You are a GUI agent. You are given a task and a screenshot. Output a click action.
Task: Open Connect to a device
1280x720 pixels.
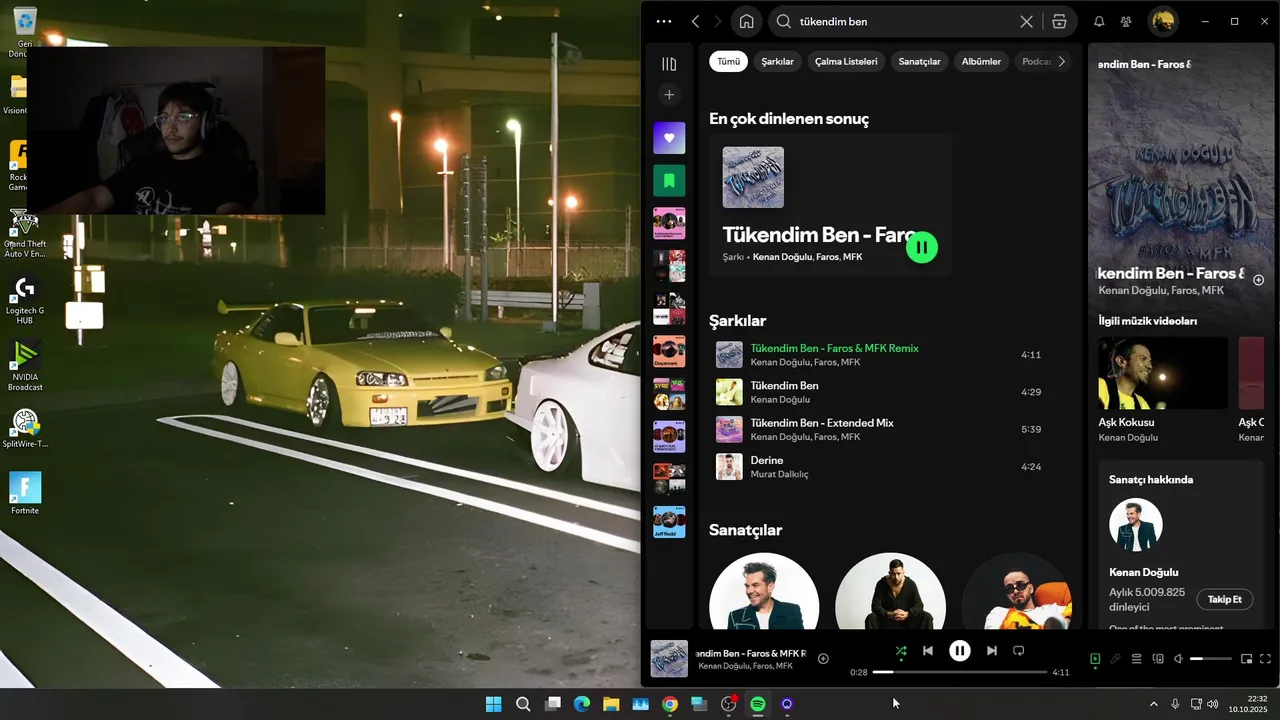point(1158,659)
